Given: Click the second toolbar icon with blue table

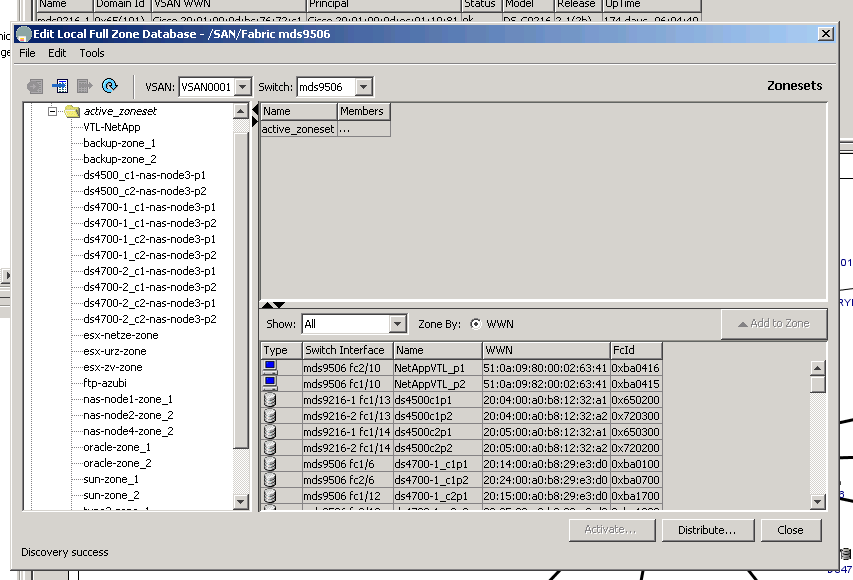Looking at the screenshot, I should click(x=60, y=86).
